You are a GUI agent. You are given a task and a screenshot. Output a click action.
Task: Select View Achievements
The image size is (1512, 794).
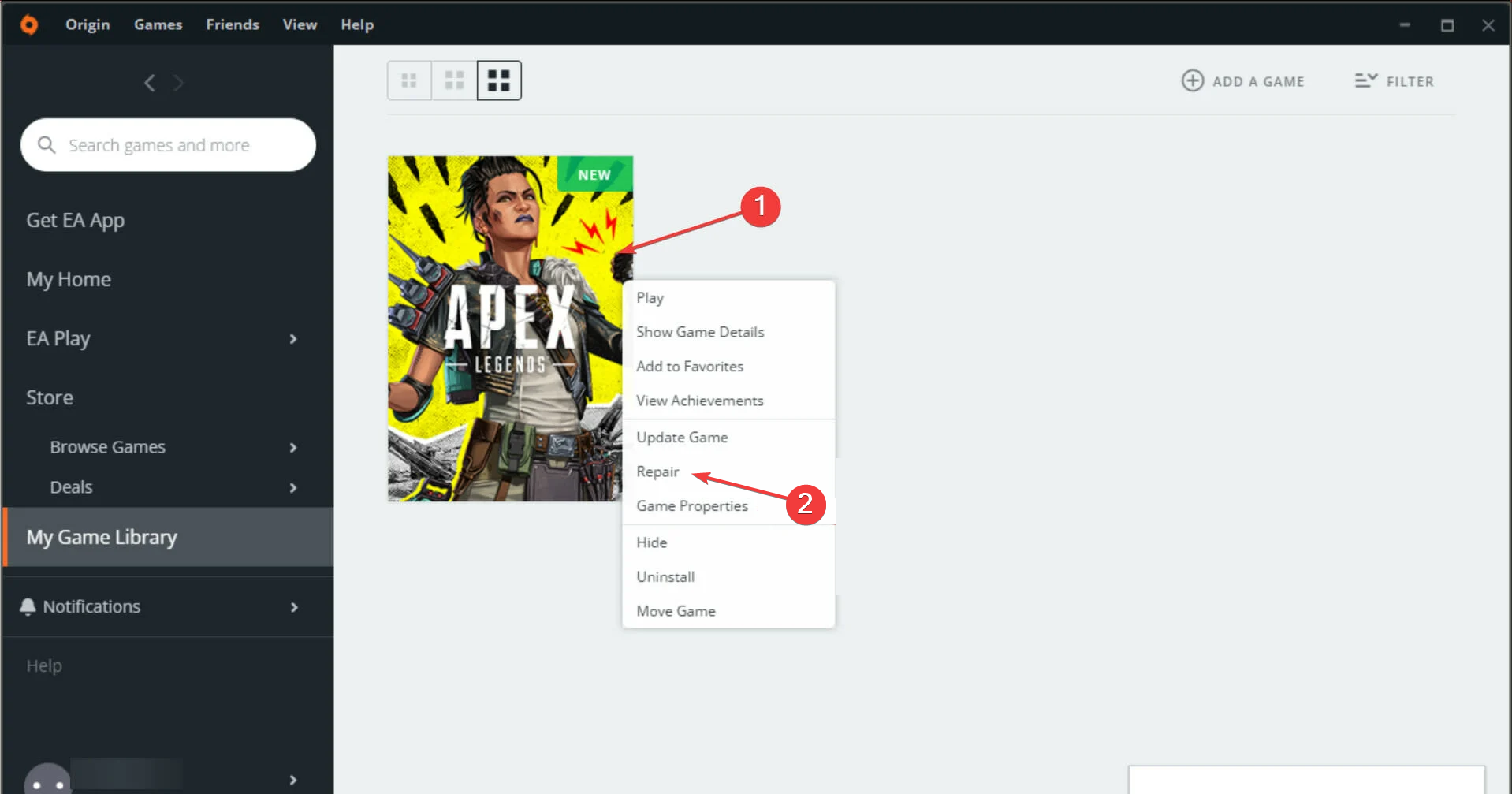point(728,401)
